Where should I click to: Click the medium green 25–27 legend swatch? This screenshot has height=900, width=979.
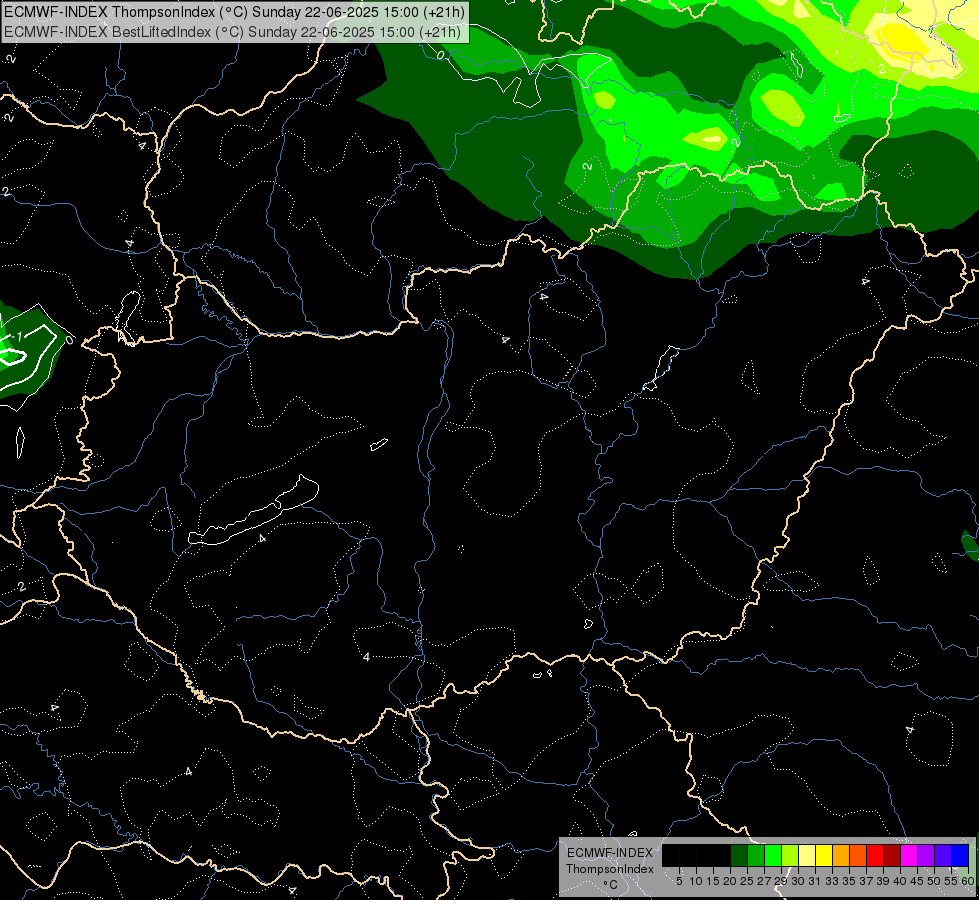756,855
